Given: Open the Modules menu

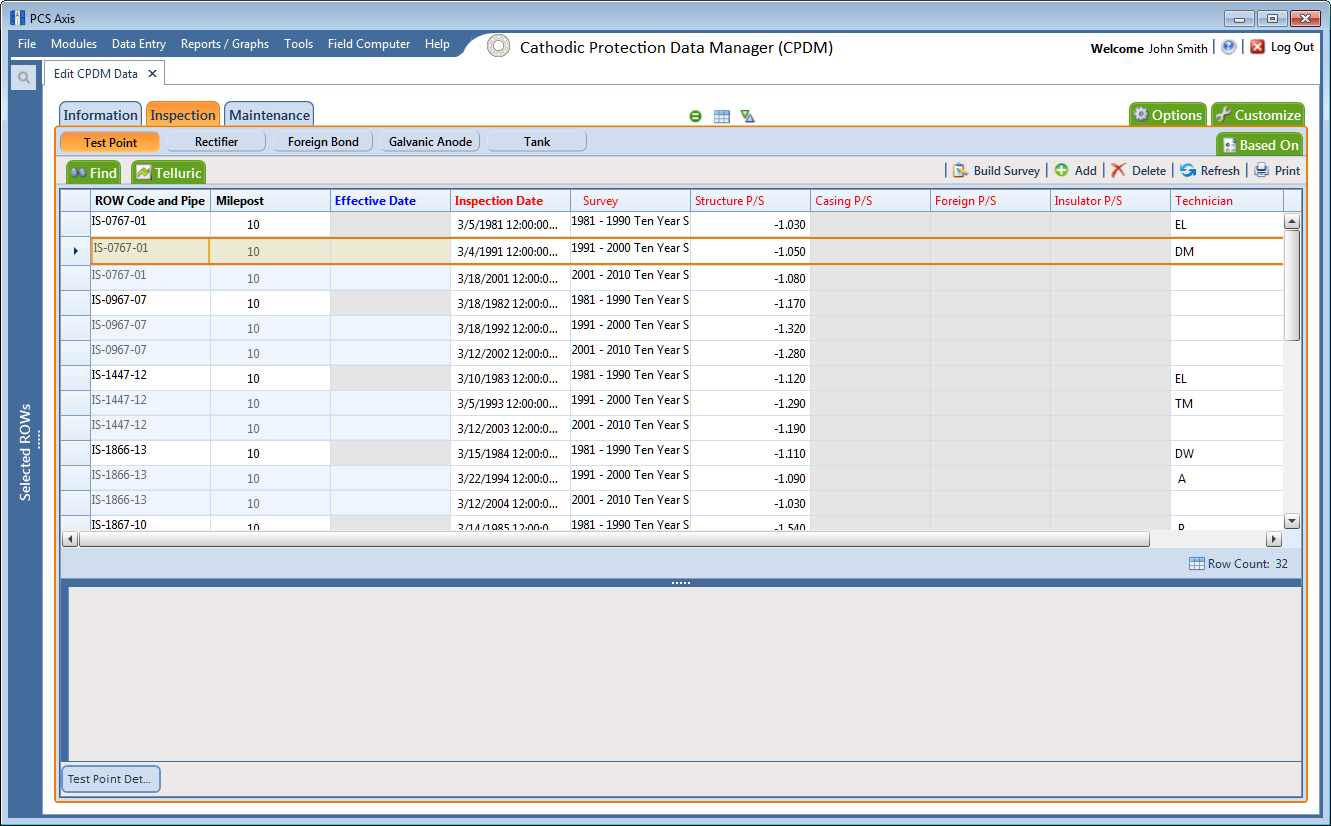Looking at the screenshot, I should pos(74,44).
